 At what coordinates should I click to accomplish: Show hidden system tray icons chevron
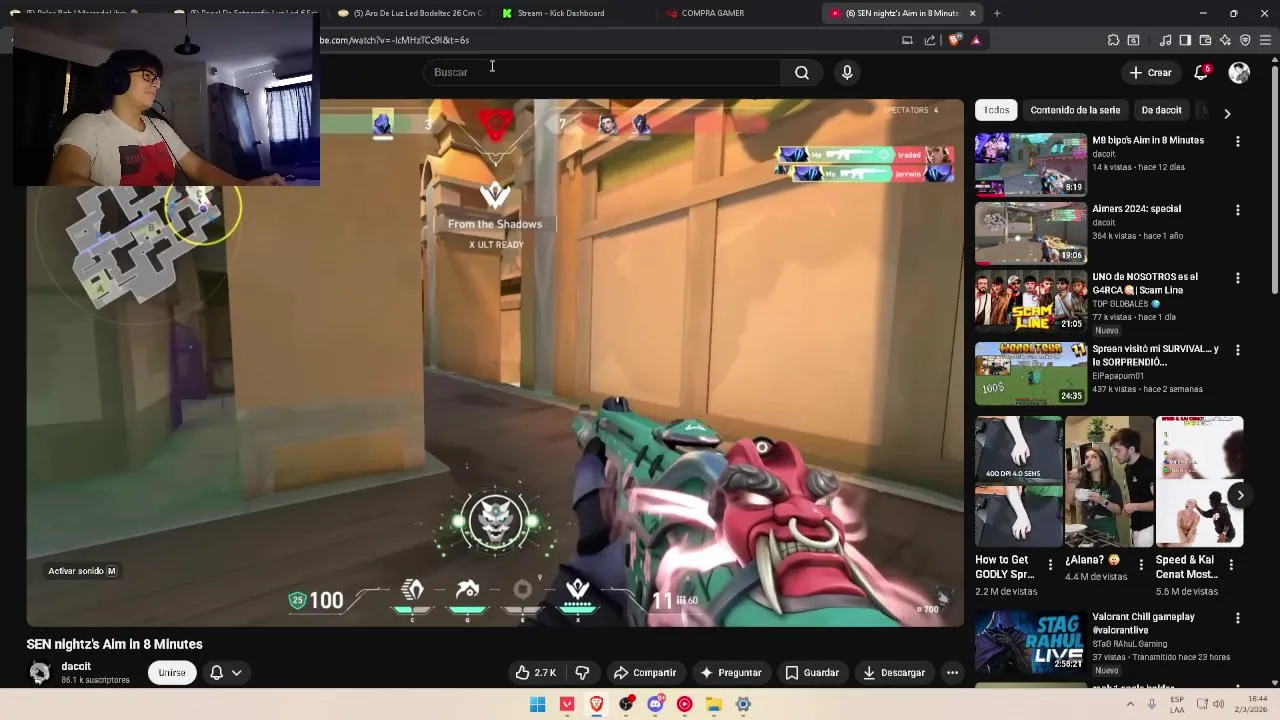[1130, 704]
